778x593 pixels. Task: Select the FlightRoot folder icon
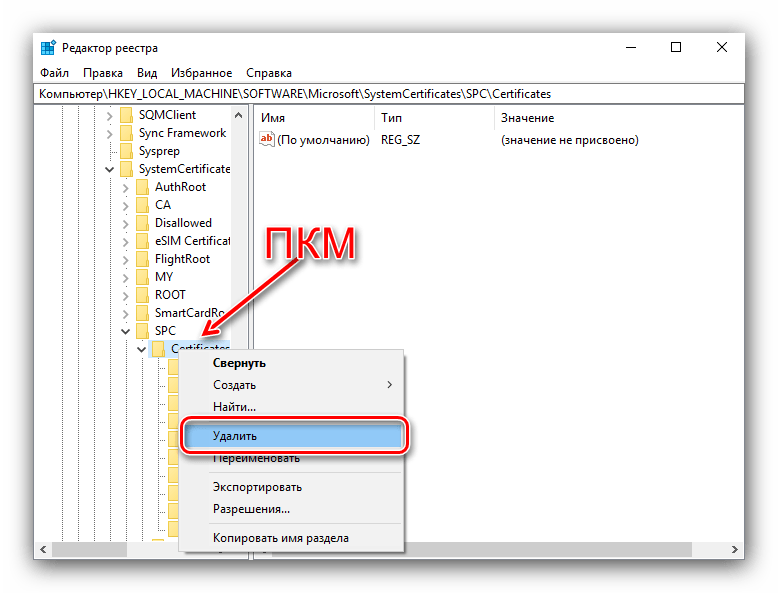(x=142, y=259)
